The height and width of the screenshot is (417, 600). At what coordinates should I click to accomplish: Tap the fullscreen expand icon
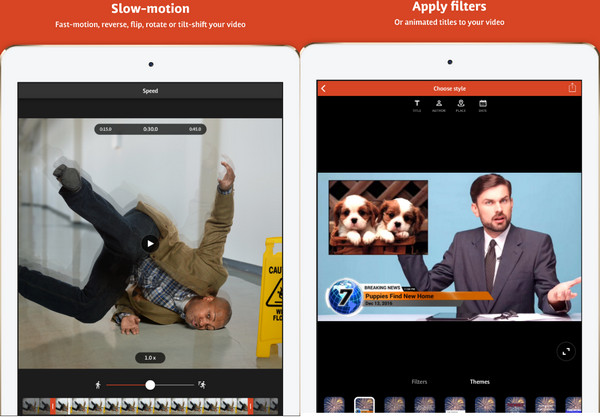566,351
